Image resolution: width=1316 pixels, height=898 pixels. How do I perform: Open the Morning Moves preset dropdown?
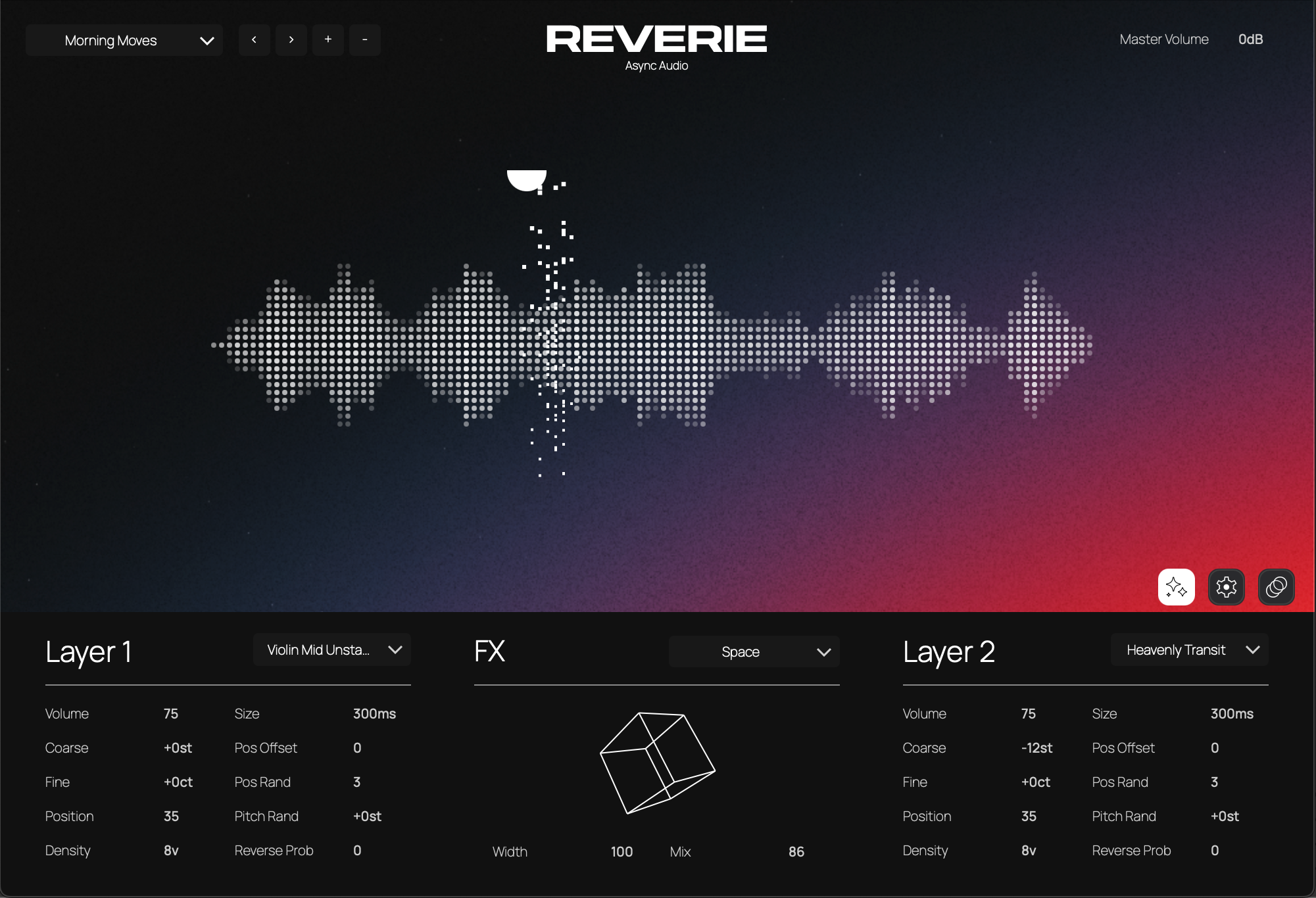click(x=124, y=41)
